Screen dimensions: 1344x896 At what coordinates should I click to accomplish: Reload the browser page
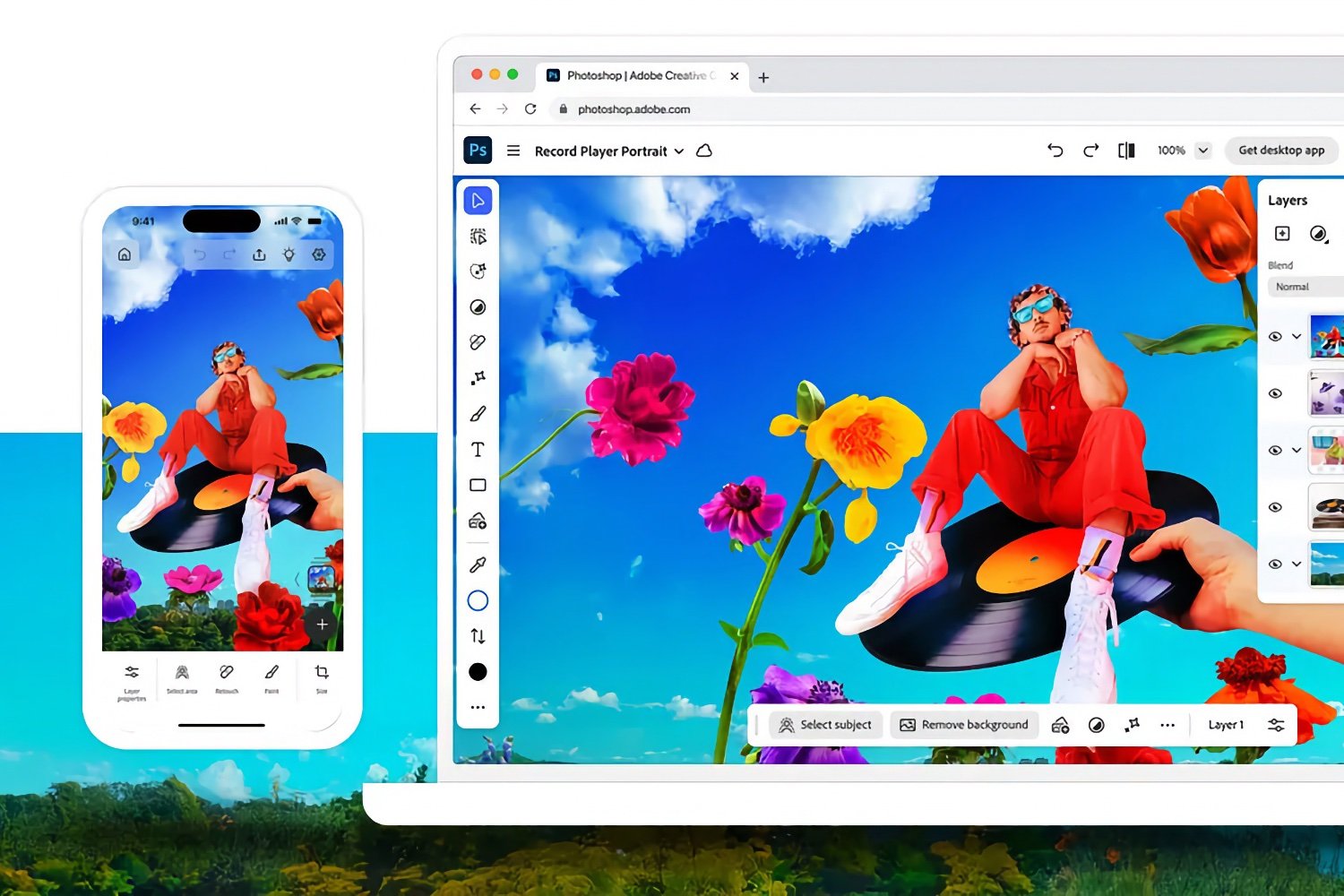(x=530, y=108)
